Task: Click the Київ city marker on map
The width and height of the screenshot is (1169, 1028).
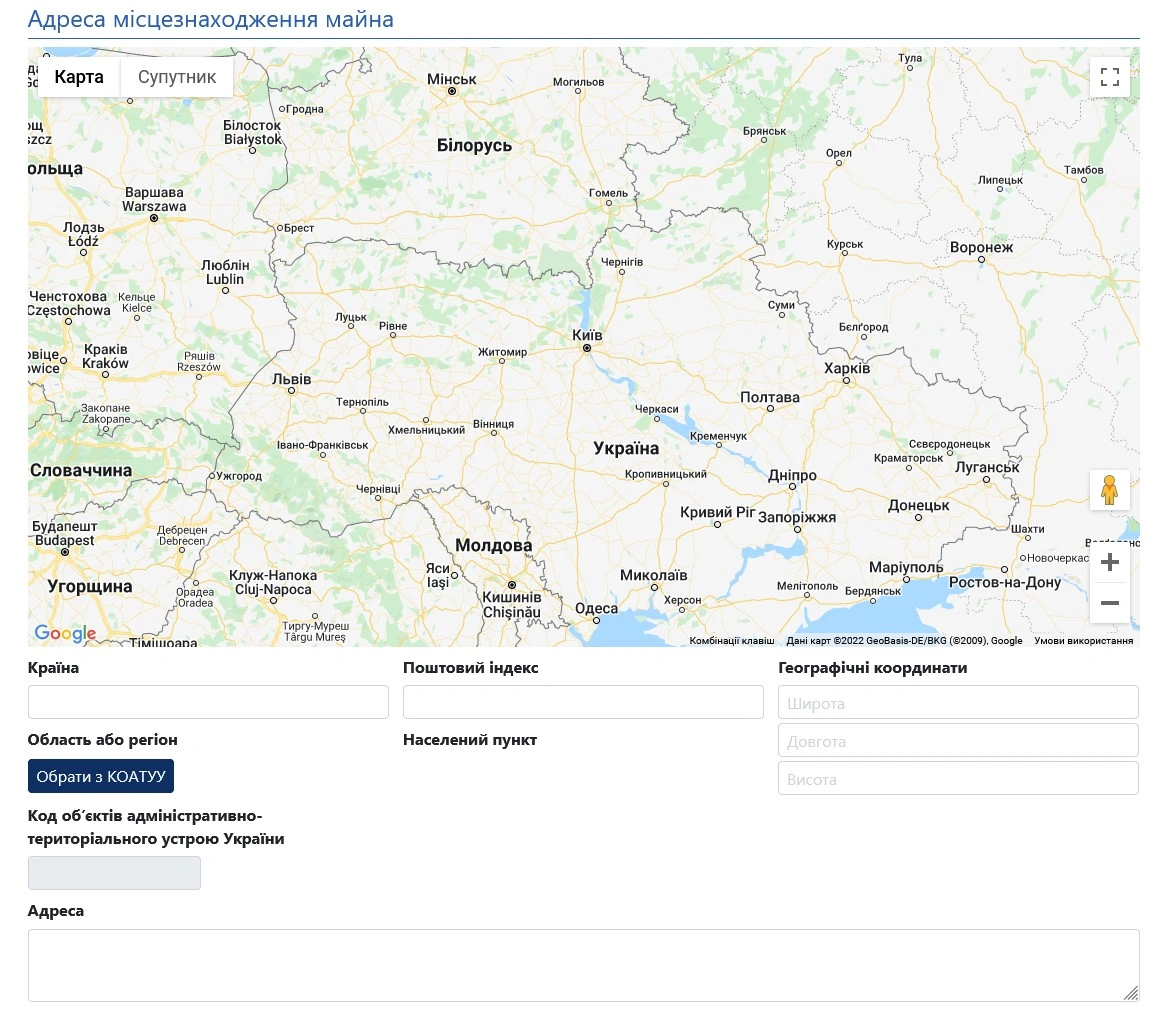Action: (x=587, y=349)
